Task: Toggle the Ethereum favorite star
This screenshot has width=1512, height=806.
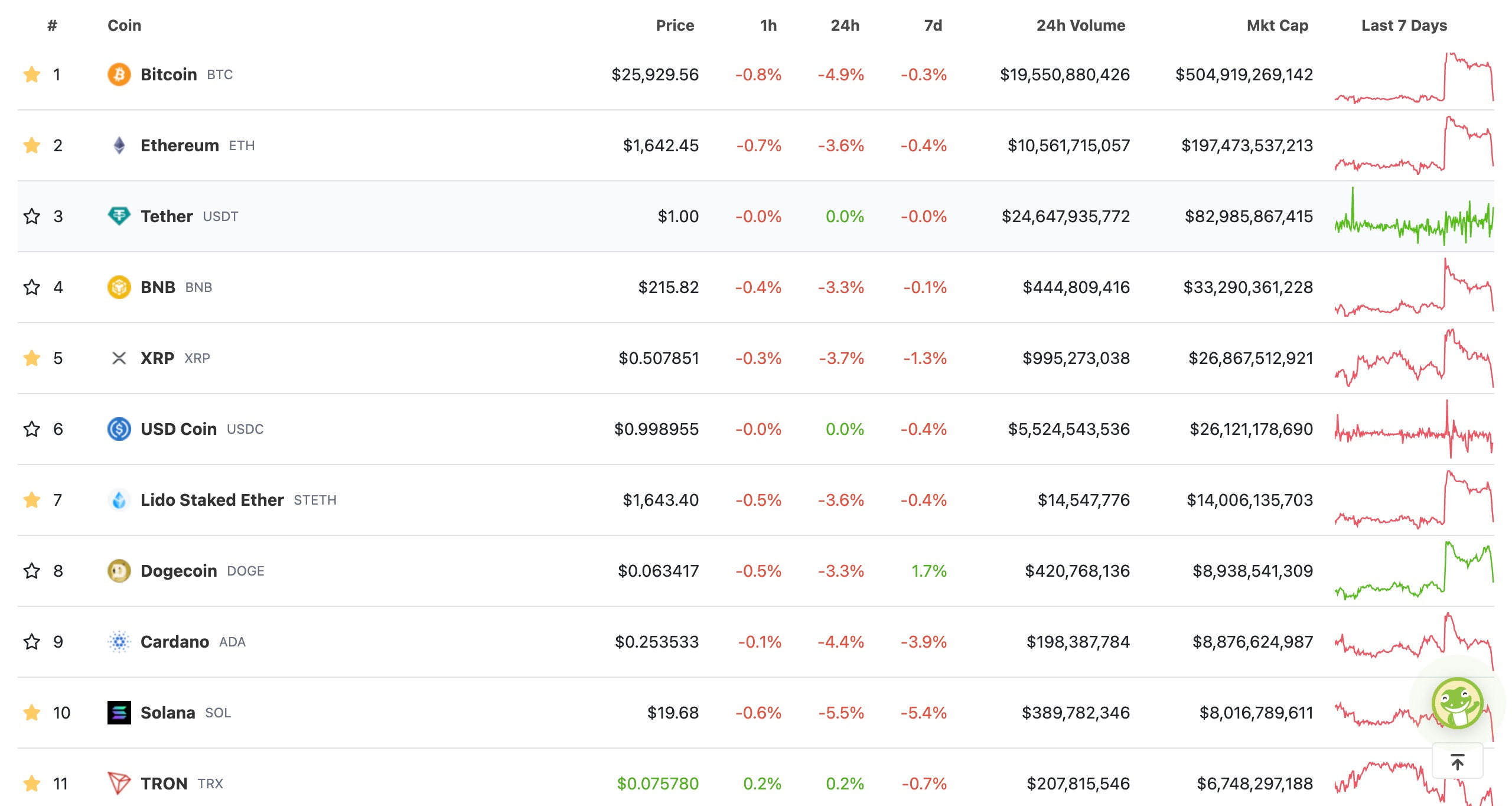Action: point(32,145)
